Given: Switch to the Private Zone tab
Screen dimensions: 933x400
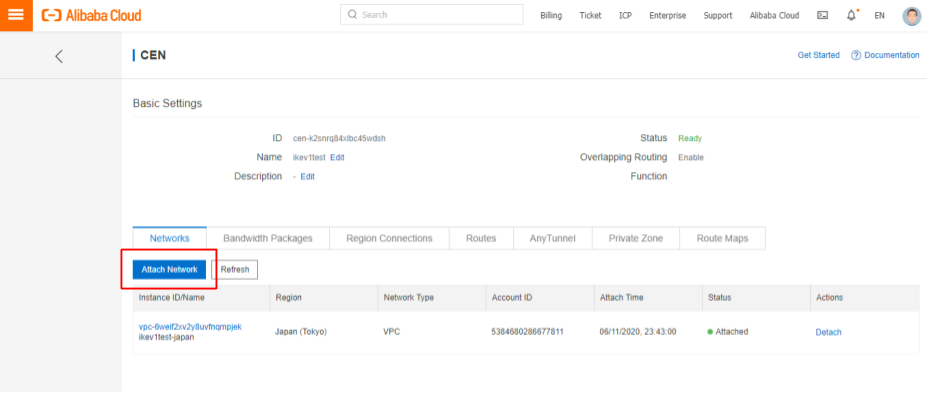Looking at the screenshot, I should tap(635, 238).
